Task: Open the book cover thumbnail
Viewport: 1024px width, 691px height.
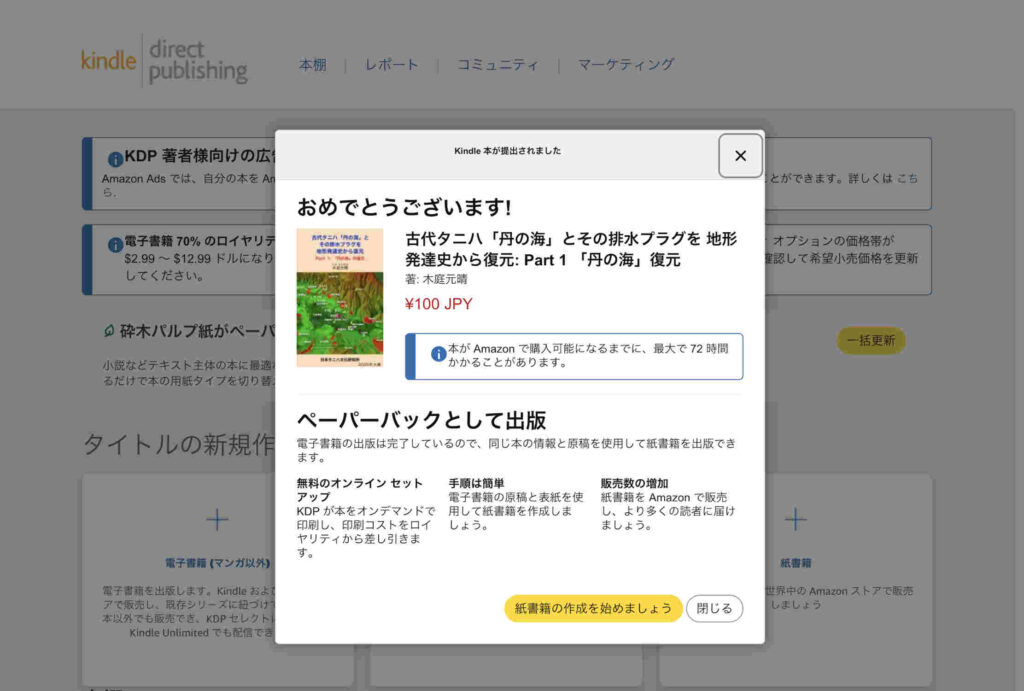Action: 340,298
